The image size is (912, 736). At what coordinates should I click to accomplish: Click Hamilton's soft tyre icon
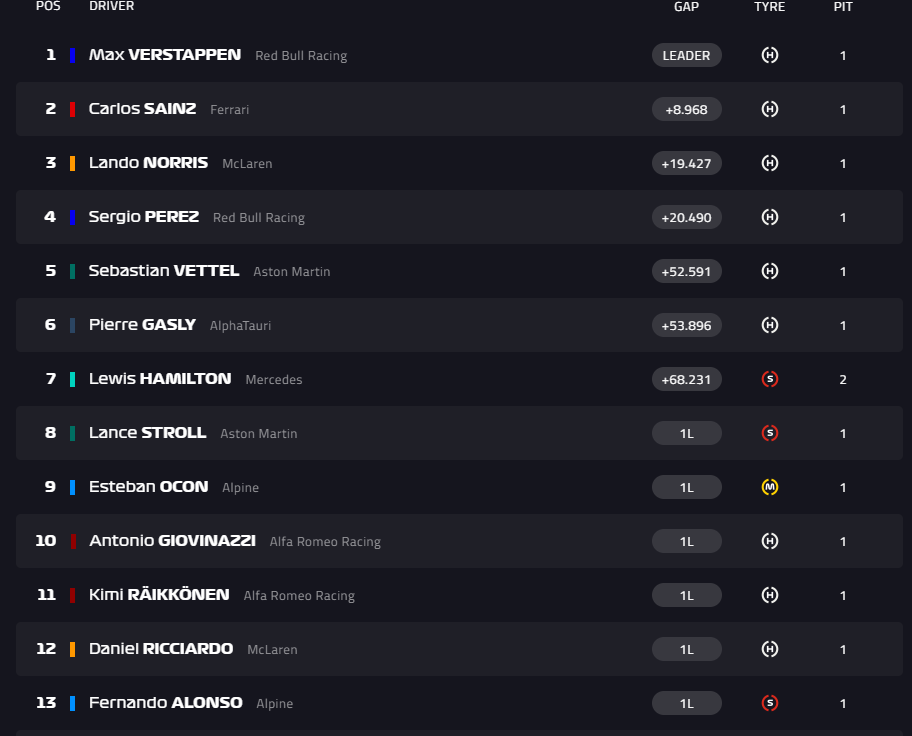pyautogui.click(x=770, y=379)
